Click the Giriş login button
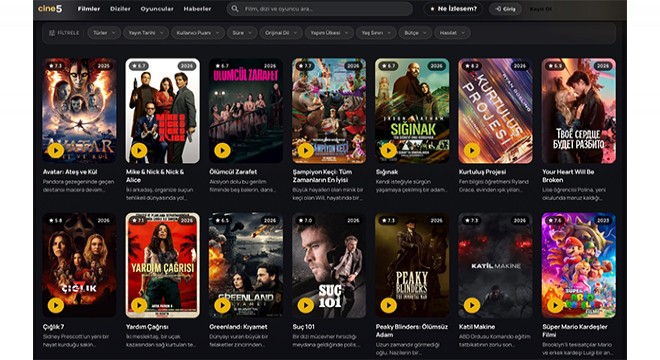 pyautogui.click(x=505, y=9)
